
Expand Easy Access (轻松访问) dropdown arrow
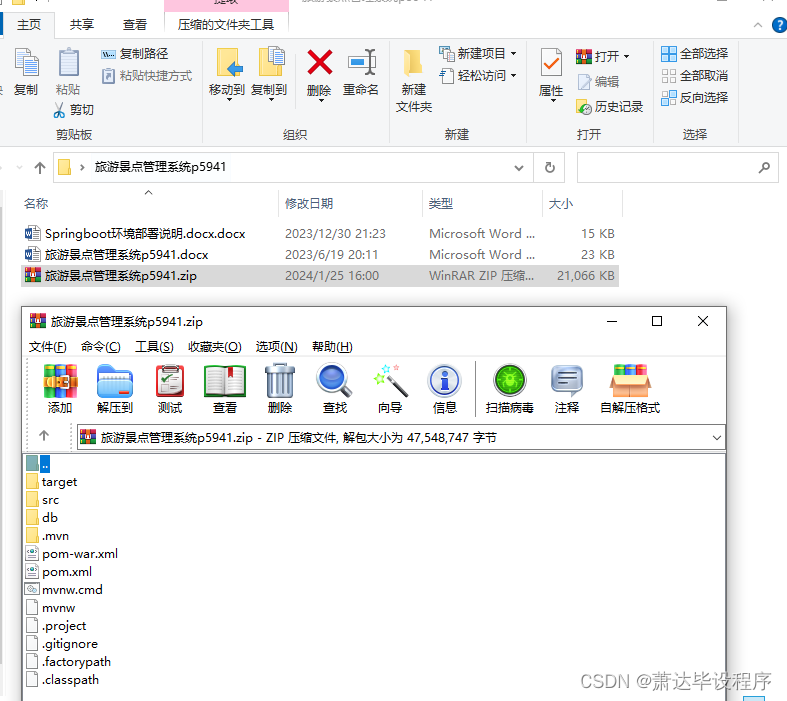[x=513, y=76]
